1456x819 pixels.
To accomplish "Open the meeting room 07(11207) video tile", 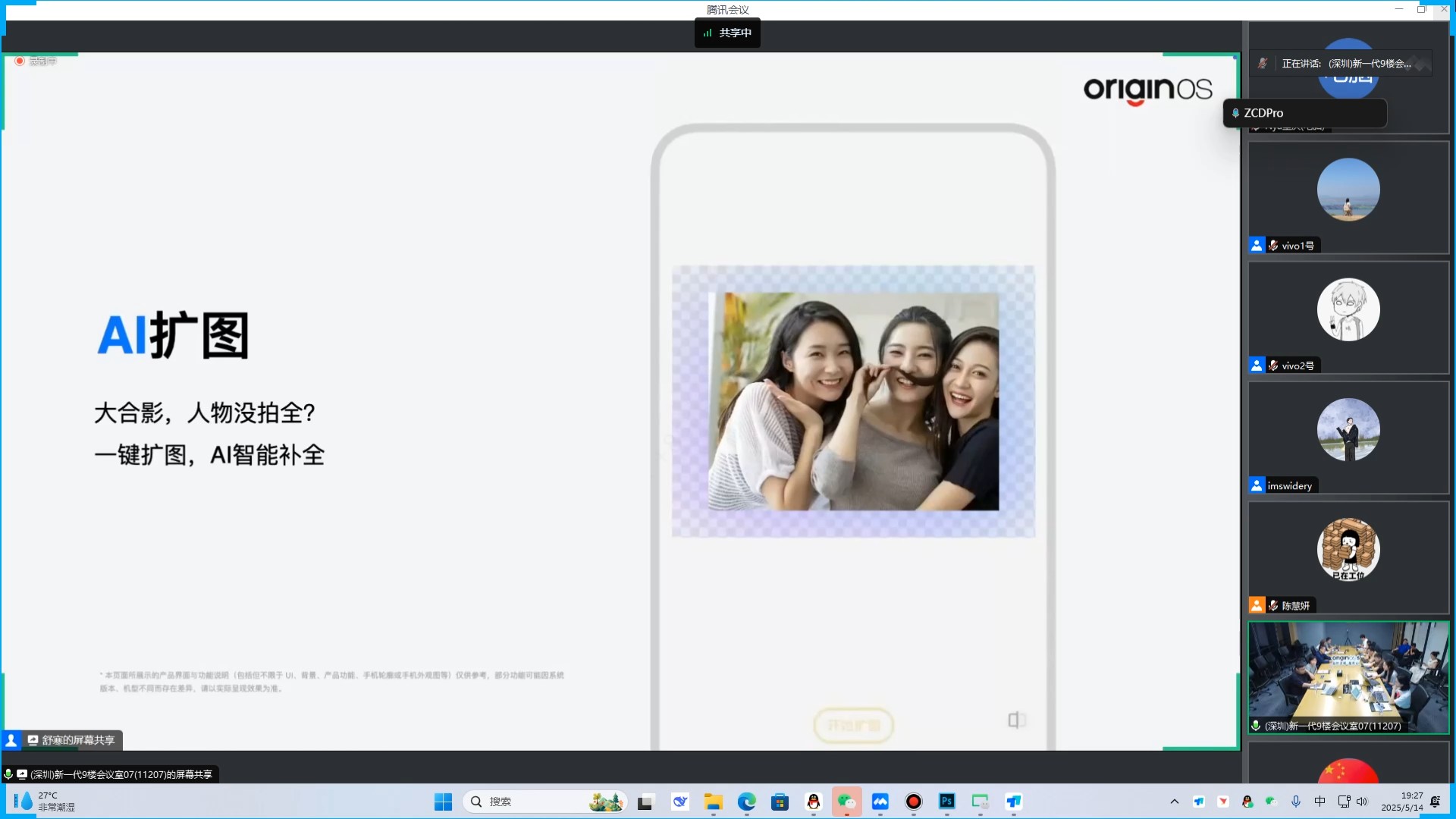I will 1348,678.
